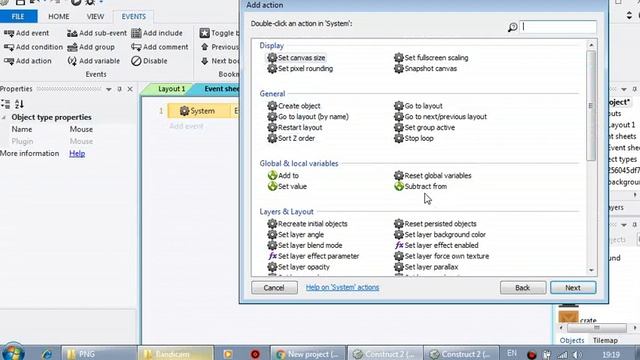Open the EVENTS ribbon tab

coord(133,17)
